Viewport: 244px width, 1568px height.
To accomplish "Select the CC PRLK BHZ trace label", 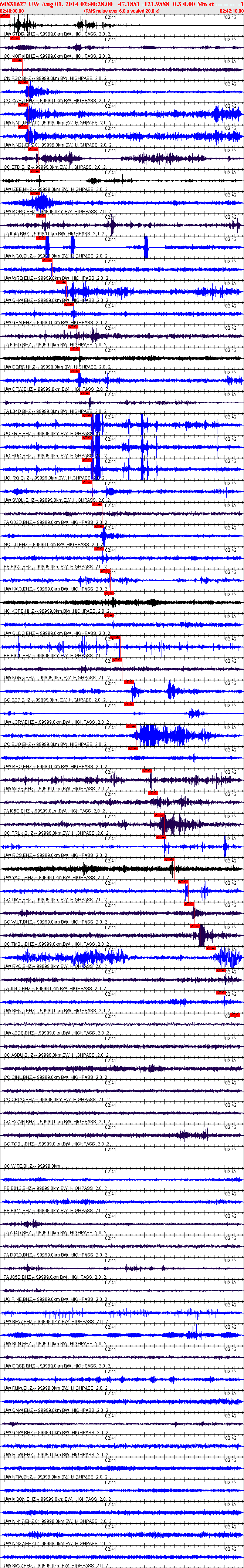I will click(x=56, y=834).
